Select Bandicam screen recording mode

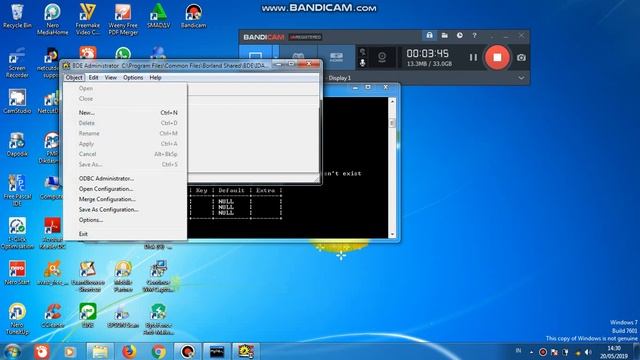256,56
